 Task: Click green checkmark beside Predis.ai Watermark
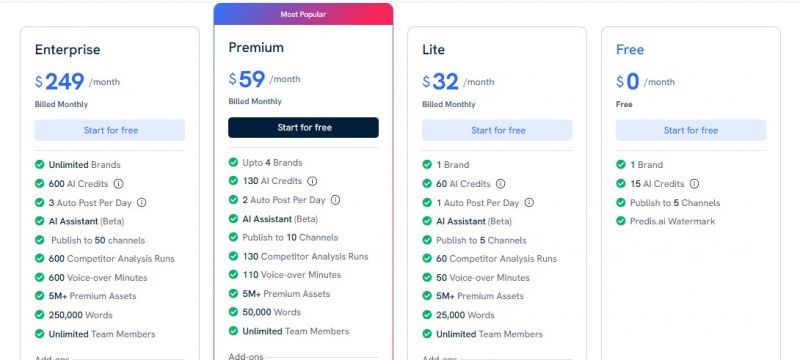[620, 221]
